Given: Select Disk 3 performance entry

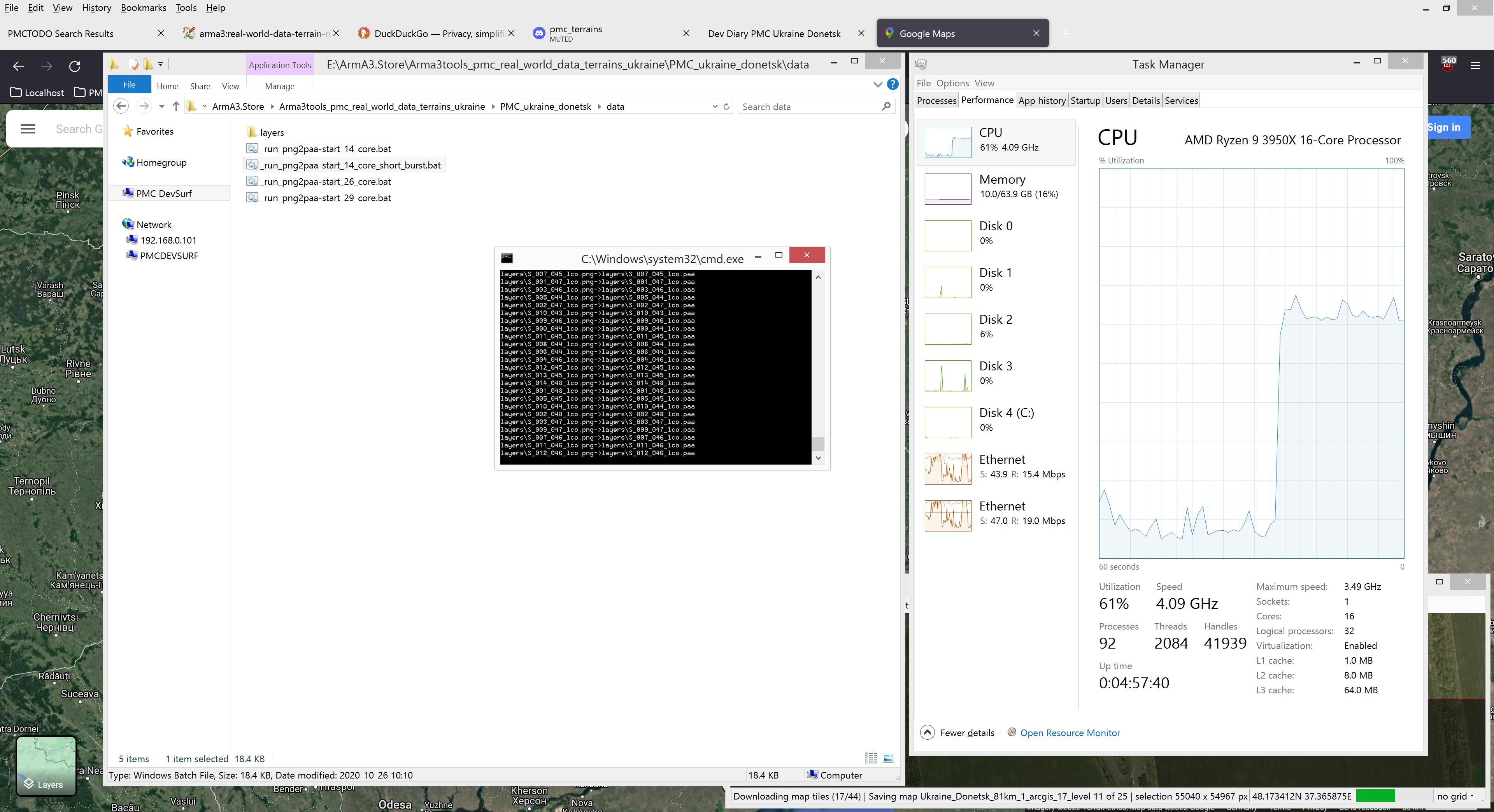Looking at the screenshot, I should click(x=996, y=375).
